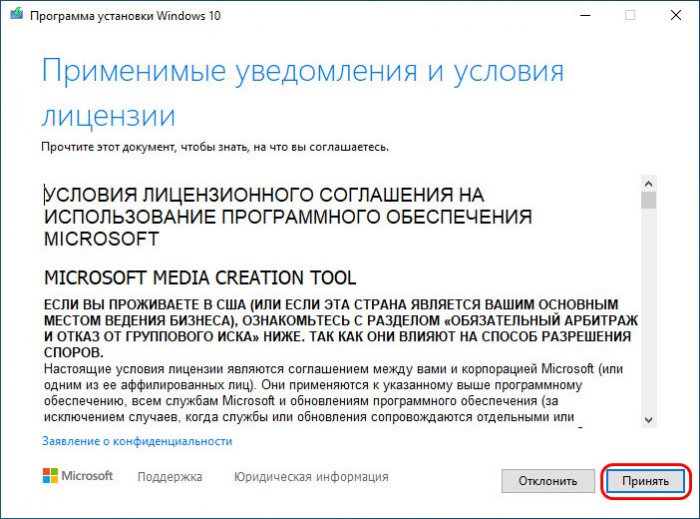
Task: Open the Поддержка link
Action: pos(170,477)
